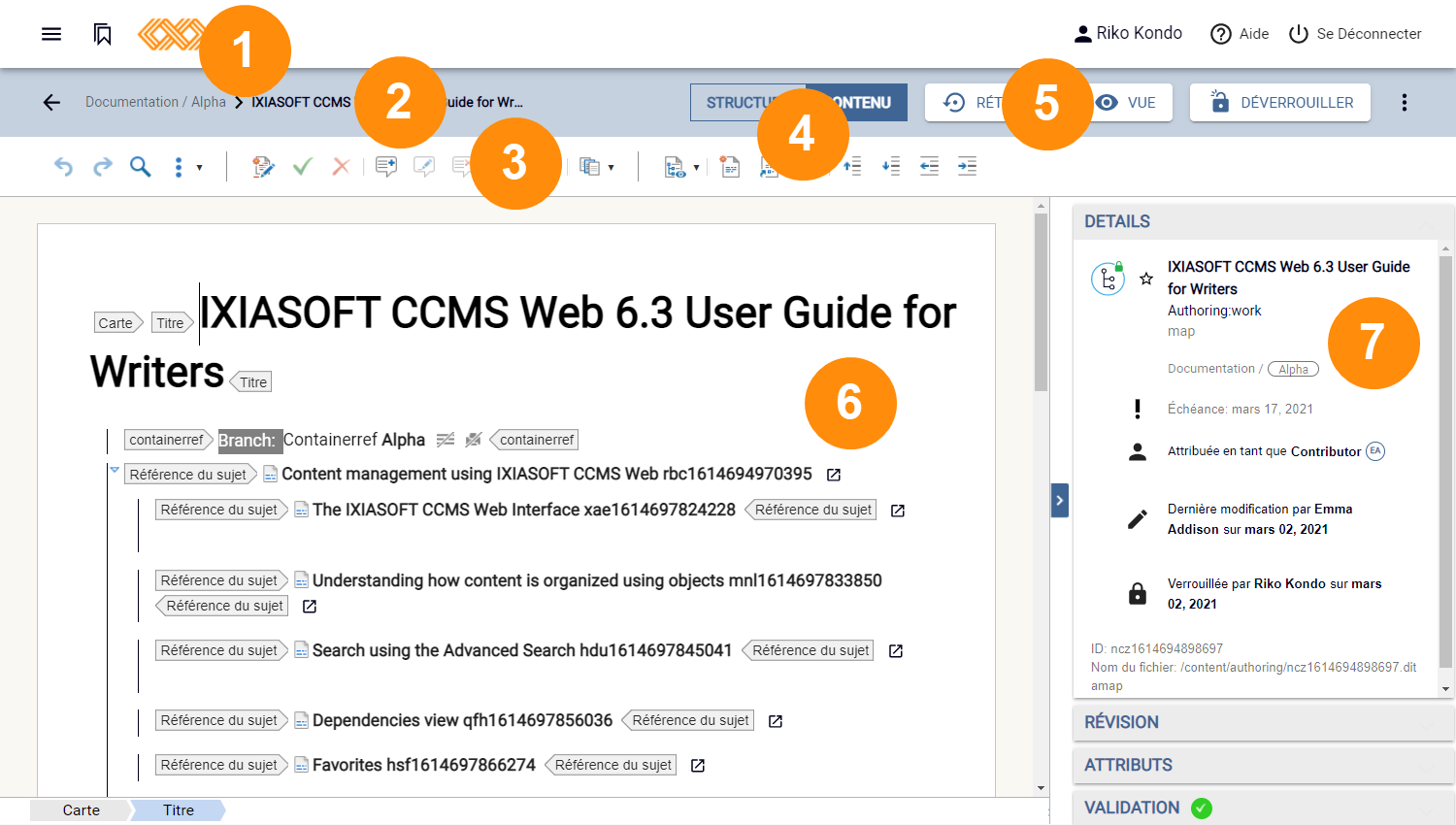
Task: Open Favorites topic externally
Action: click(698, 766)
